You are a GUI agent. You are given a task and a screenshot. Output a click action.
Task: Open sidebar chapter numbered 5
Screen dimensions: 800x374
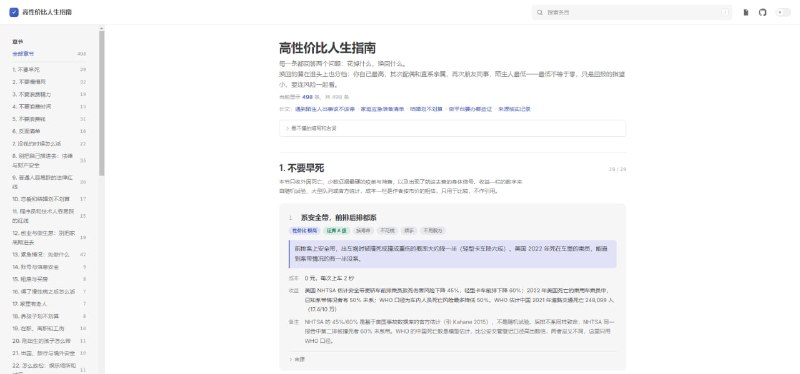(49, 119)
